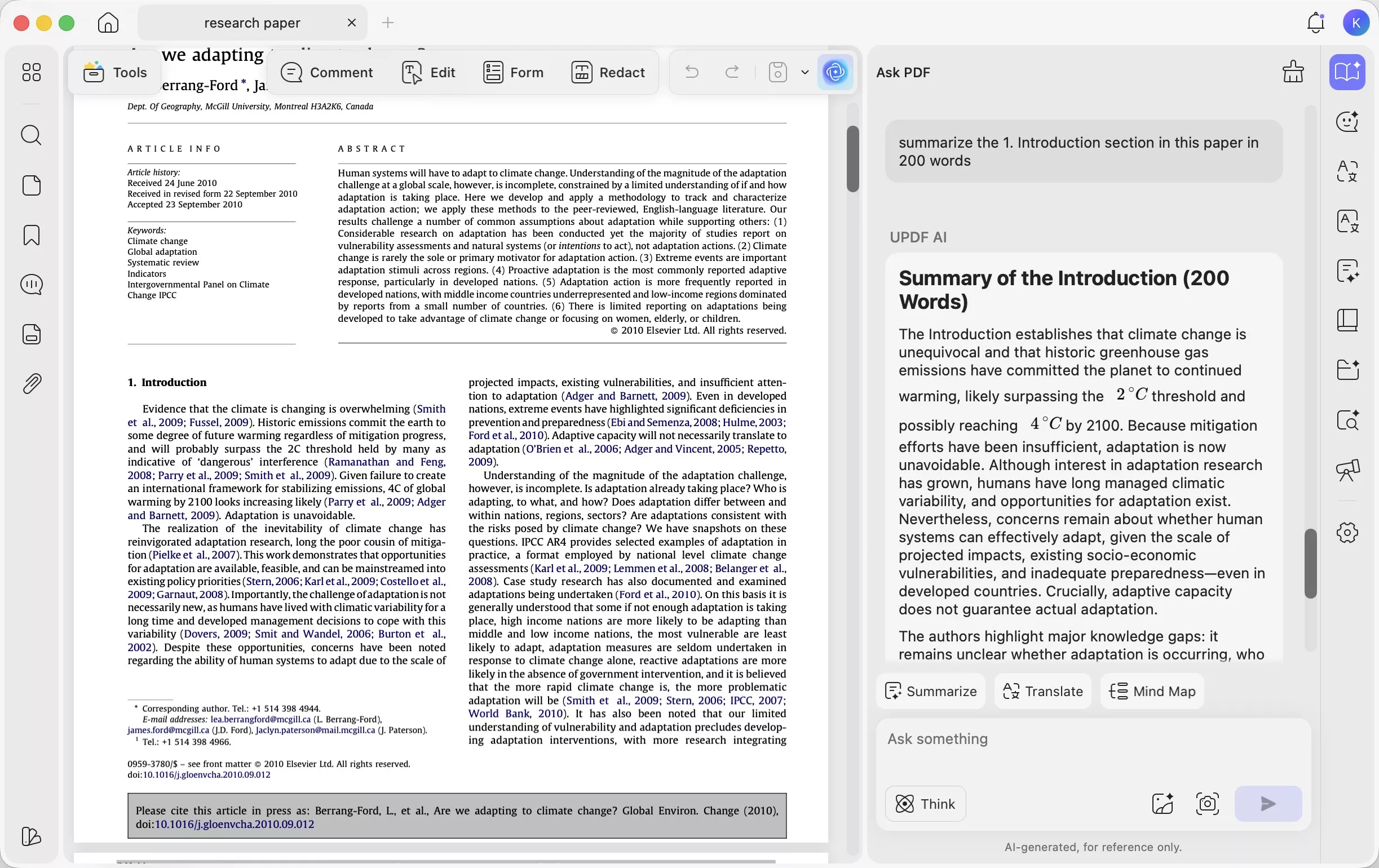Open the attachments paperclip panel
The height and width of the screenshot is (868, 1379).
[x=32, y=383]
